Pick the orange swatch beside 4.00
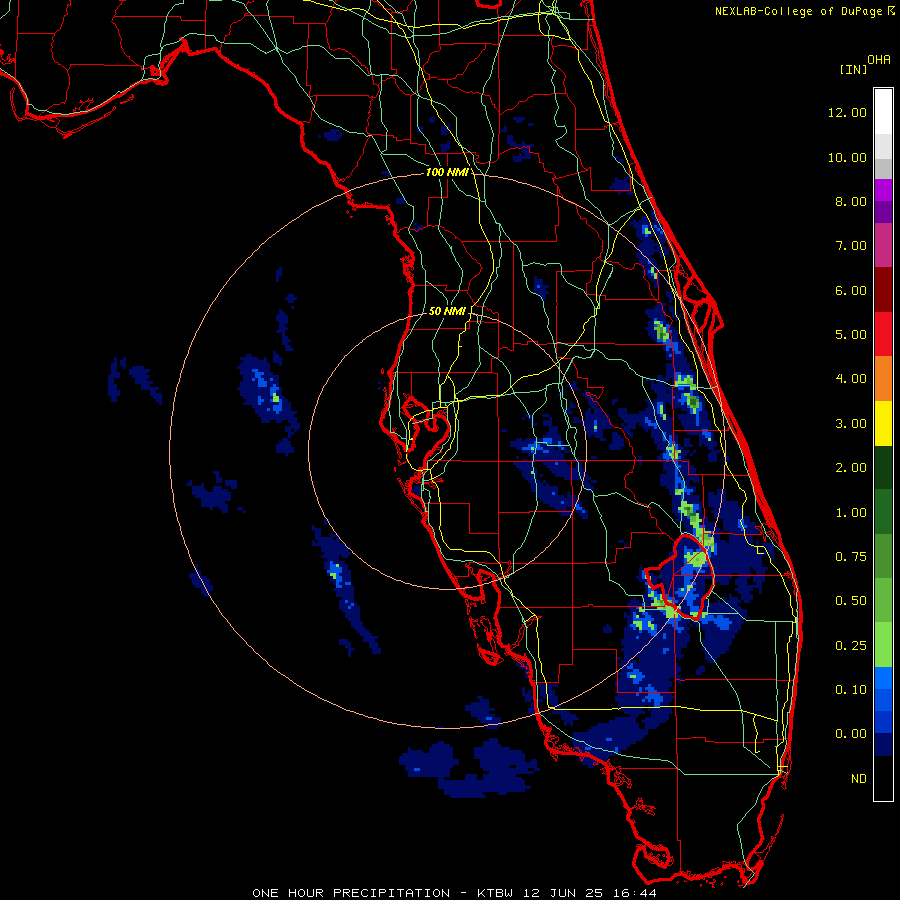Viewport: 900px width, 900px height. [x=883, y=379]
